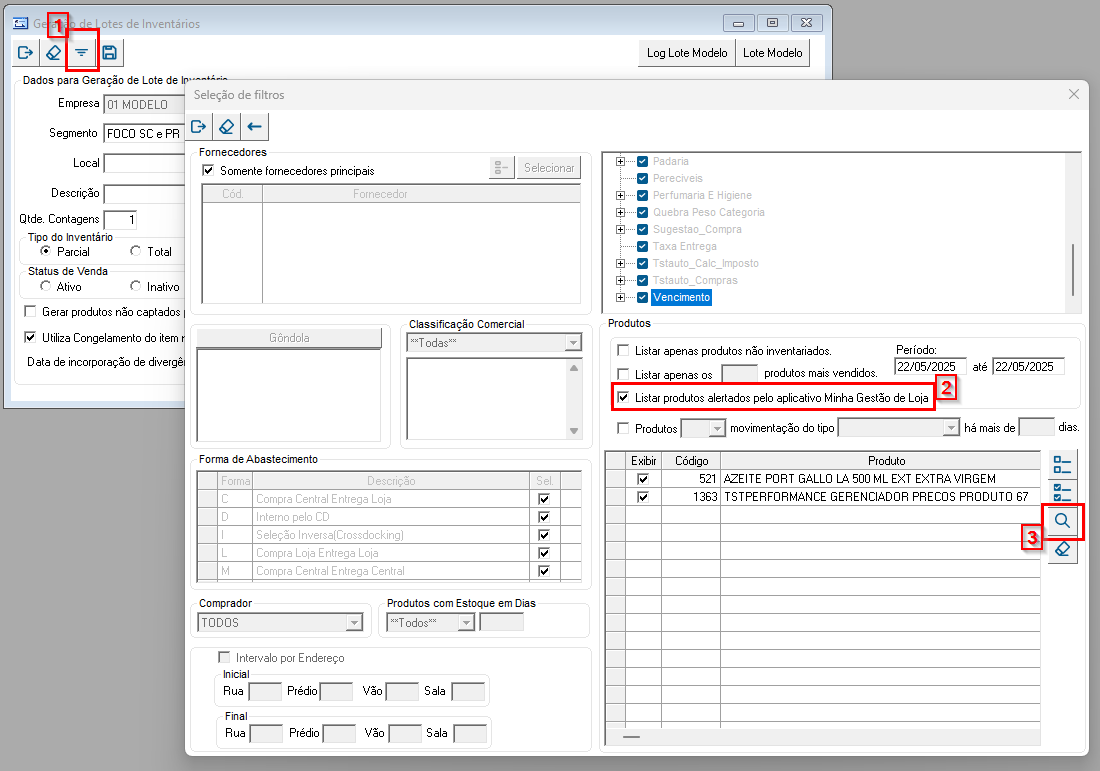
Task: Click the select-all list icon beside products grid
Action: pyautogui.click(x=1062, y=465)
